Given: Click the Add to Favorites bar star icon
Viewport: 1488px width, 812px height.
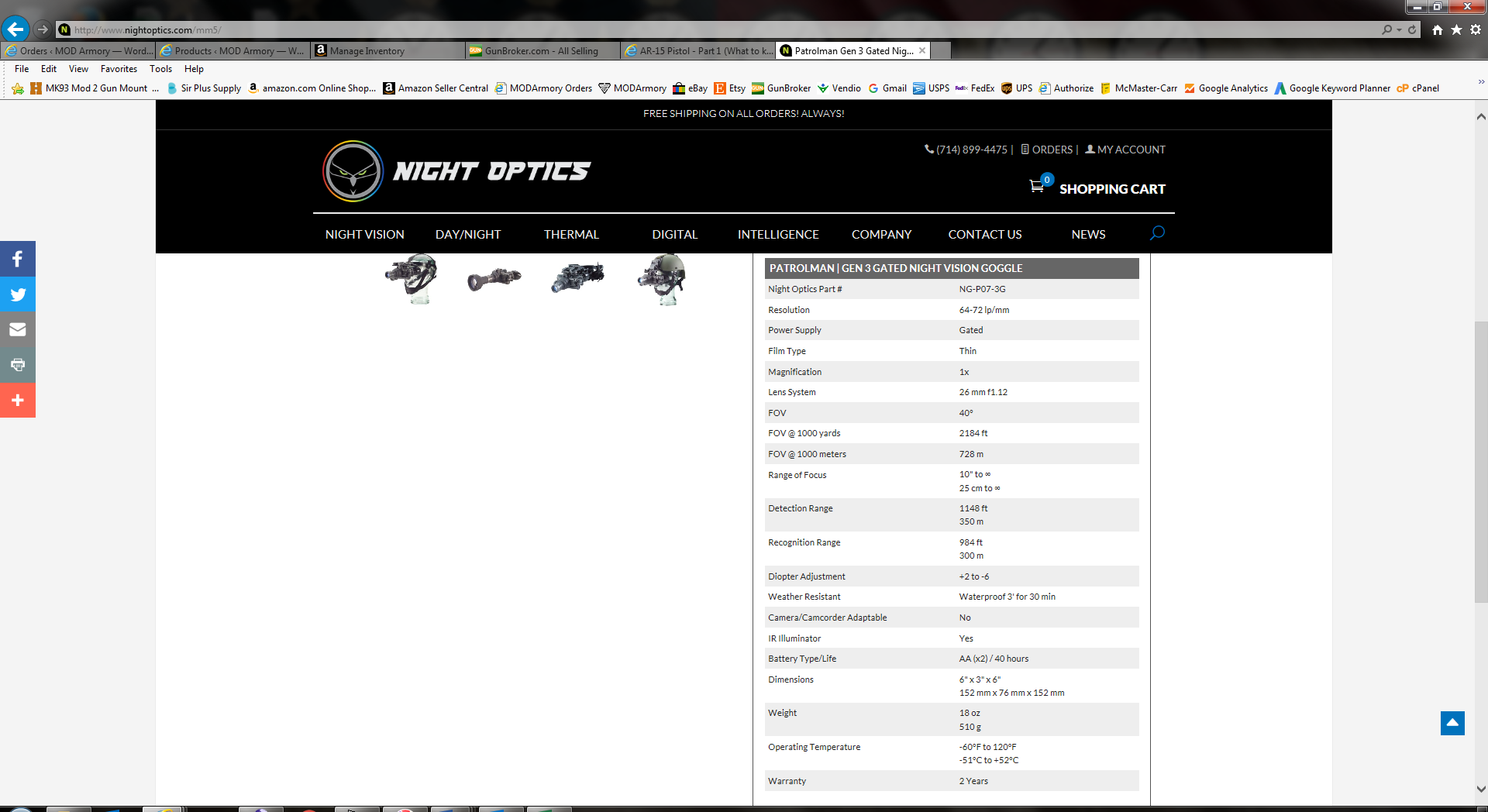Looking at the screenshot, I should pyautogui.click(x=18, y=88).
